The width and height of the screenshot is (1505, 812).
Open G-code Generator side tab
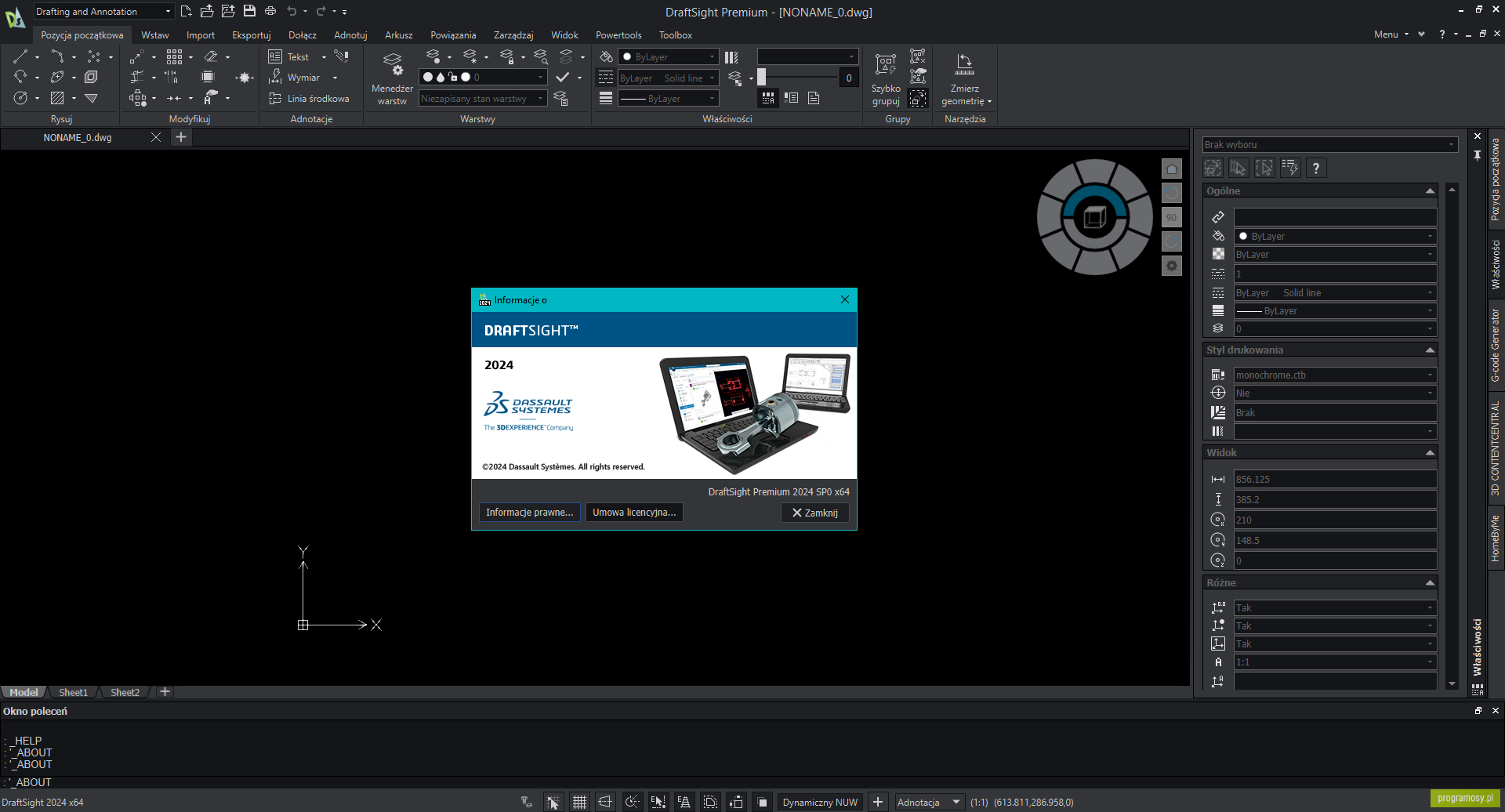tap(1496, 345)
